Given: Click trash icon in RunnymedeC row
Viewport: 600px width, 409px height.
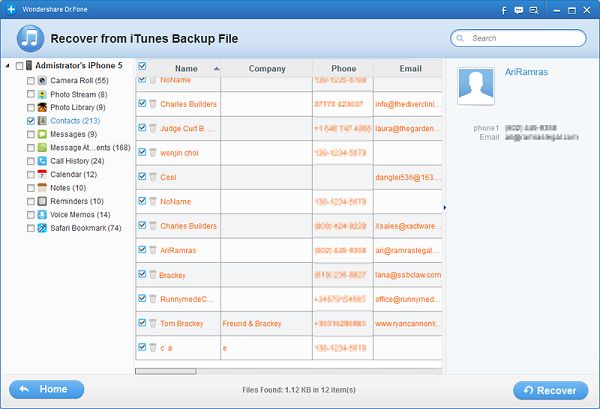Looking at the screenshot, I should coord(153,299).
